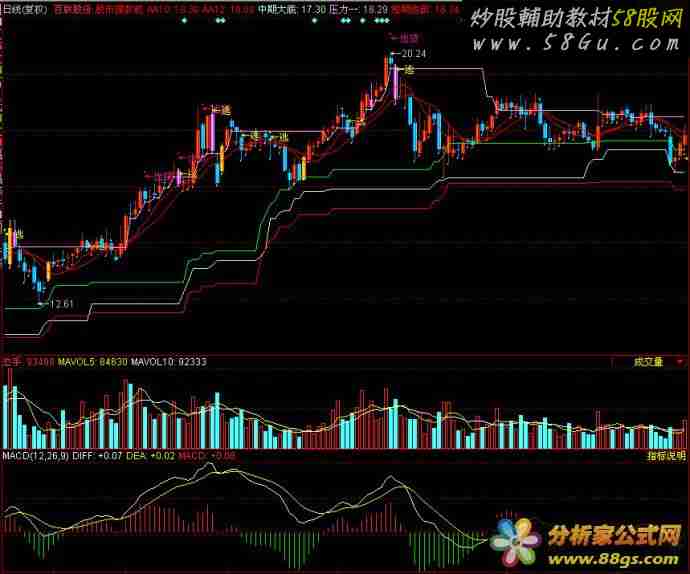Click the 日线(复权) period label
Image resolution: width=690 pixels, height=574 pixels.
pos(25,10)
